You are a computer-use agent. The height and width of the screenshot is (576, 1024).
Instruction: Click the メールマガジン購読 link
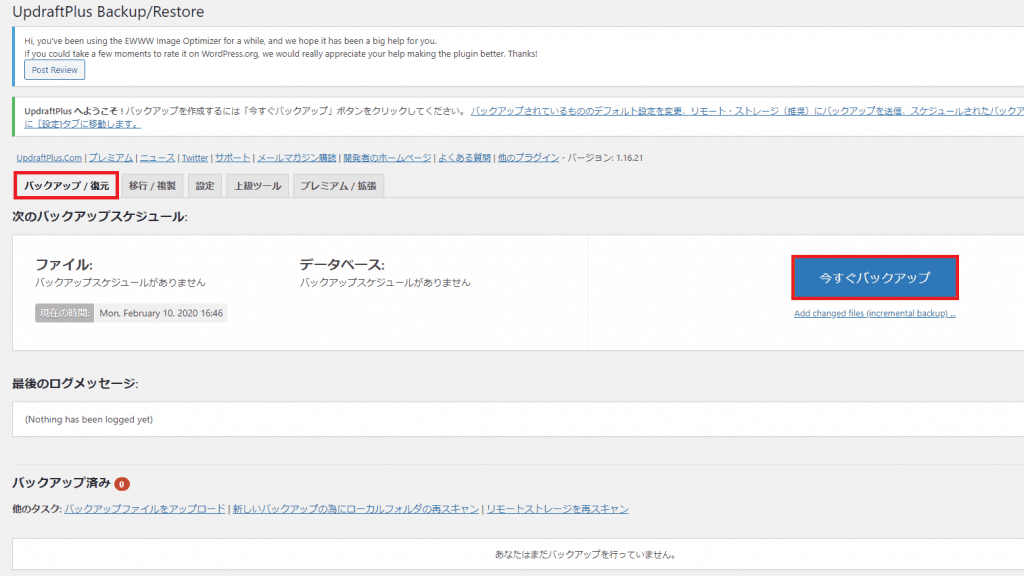pos(296,158)
